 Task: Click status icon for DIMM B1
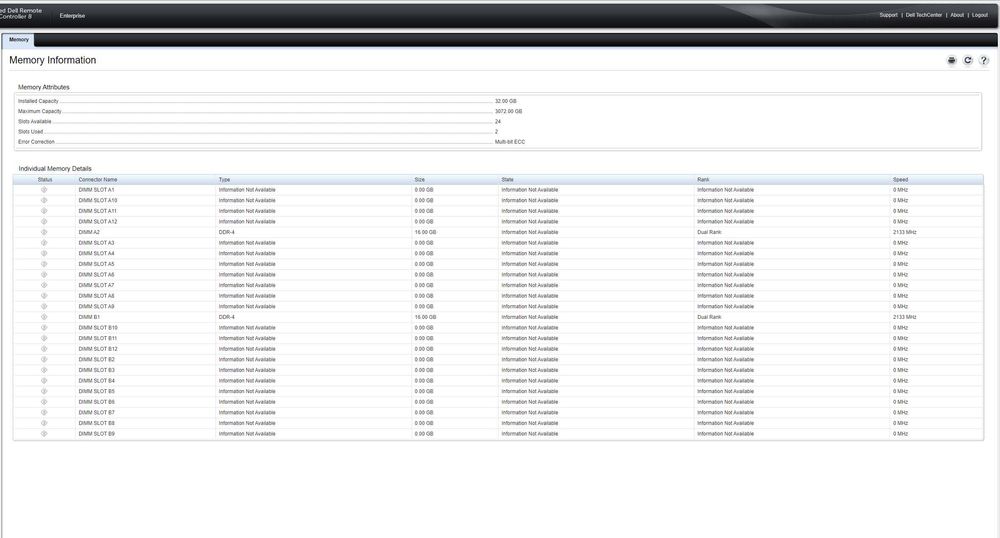pos(44,317)
